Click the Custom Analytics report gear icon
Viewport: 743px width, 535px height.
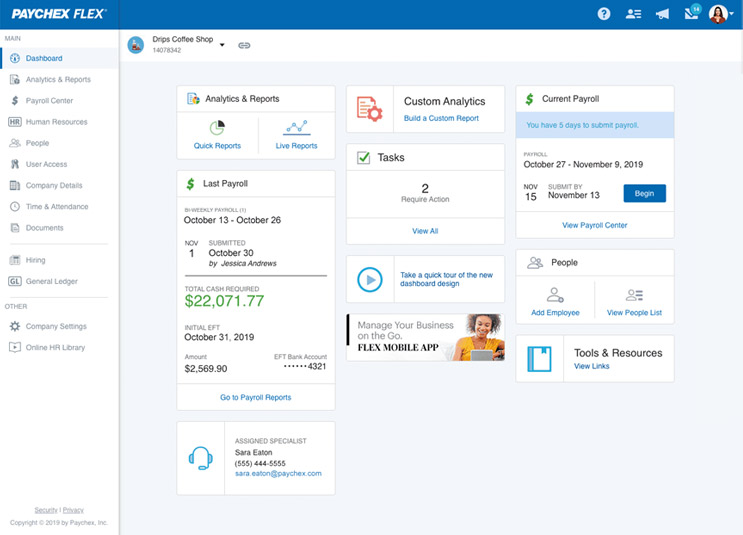(x=369, y=109)
